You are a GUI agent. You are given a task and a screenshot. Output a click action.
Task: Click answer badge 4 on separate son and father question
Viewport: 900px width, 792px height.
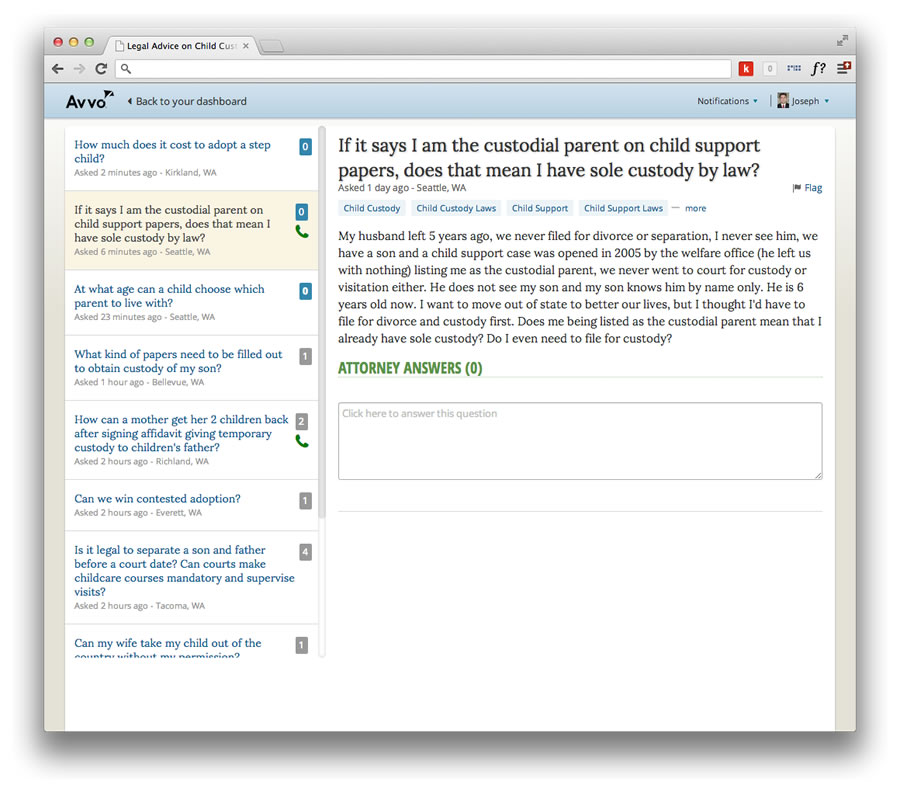(x=305, y=552)
